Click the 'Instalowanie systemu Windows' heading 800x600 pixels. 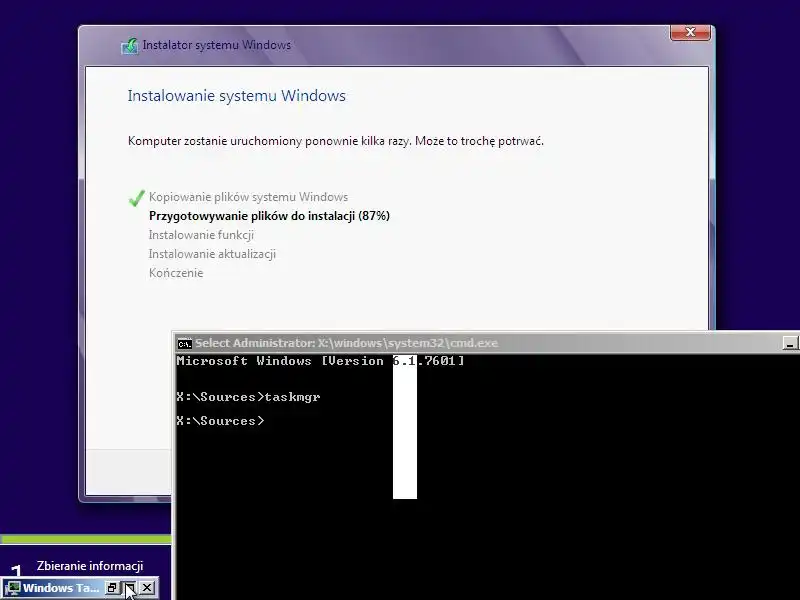point(237,96)
